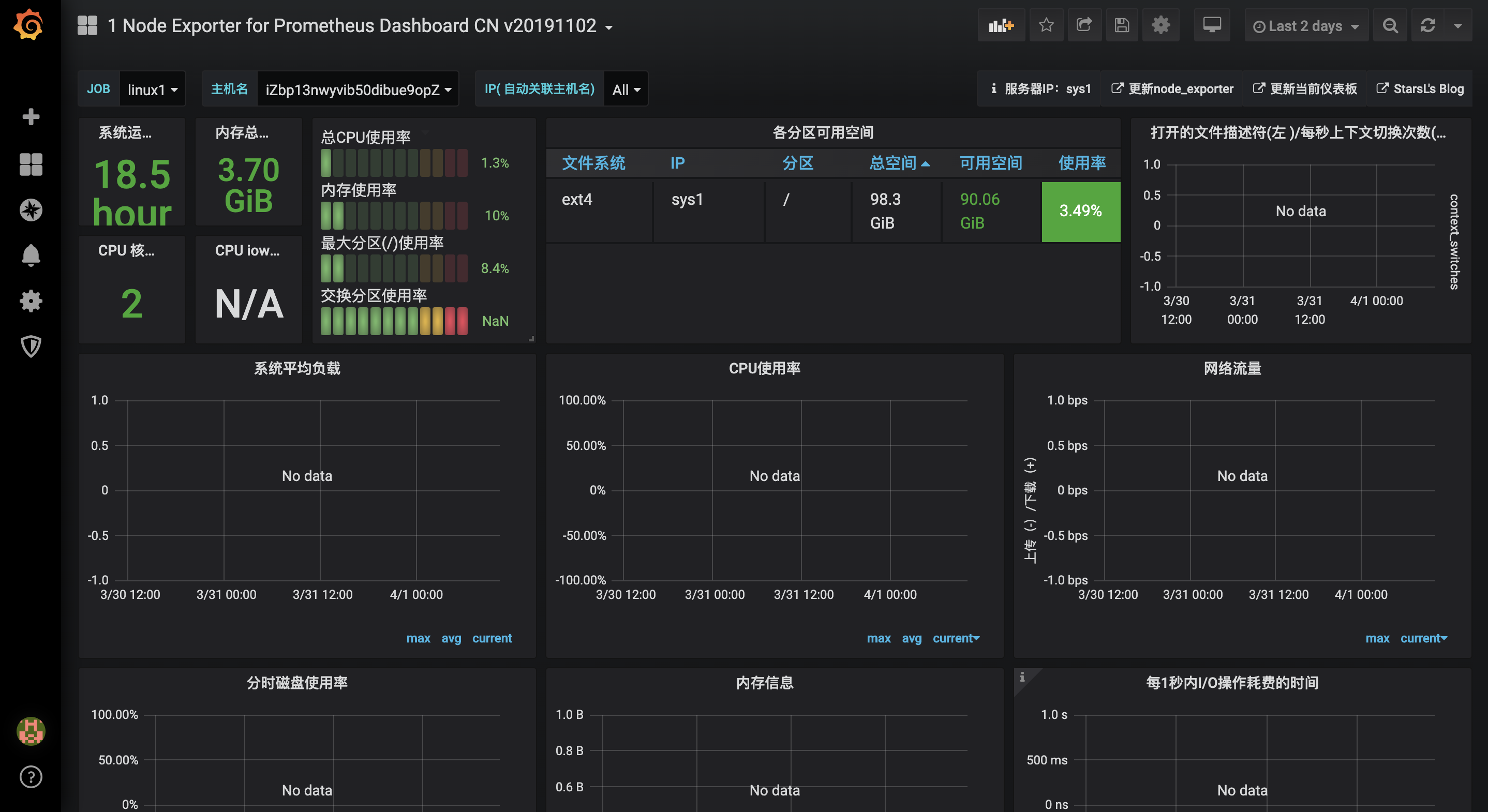Open the Grafana home logo
Screen dimensions: 1488x812
coord(29,25)
